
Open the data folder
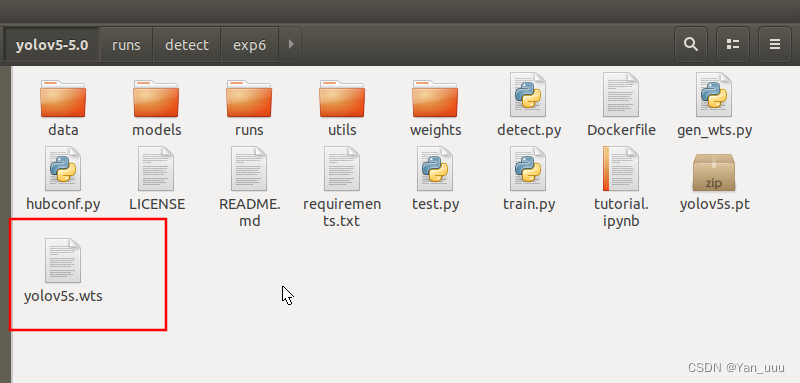click(x=63, y=98)
